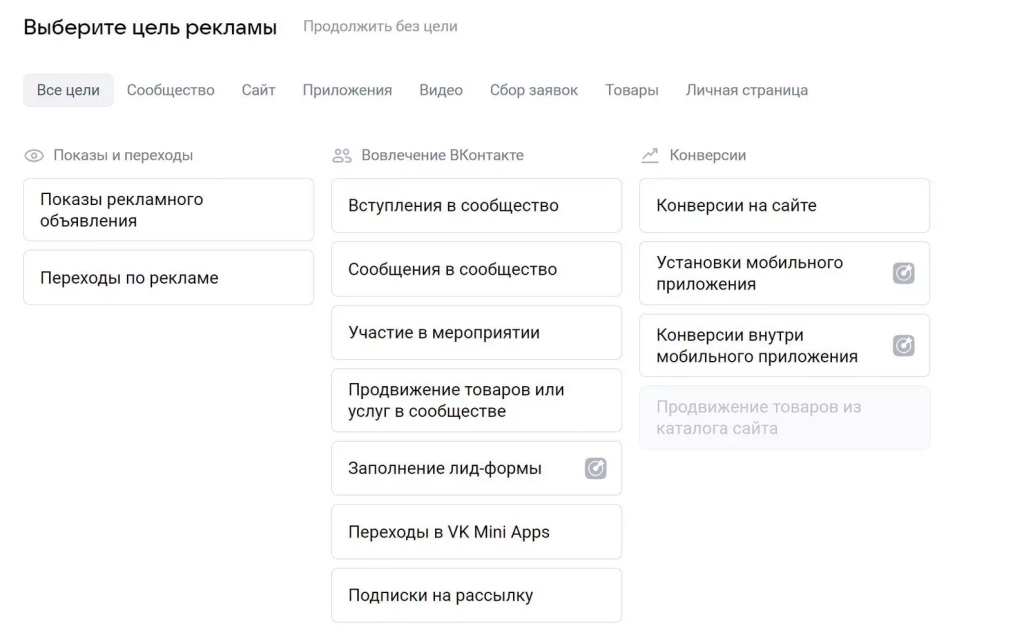Select Подписки на рассылку goal
The width and height of the screenshot is (1024, 644).
pos(476,596)
